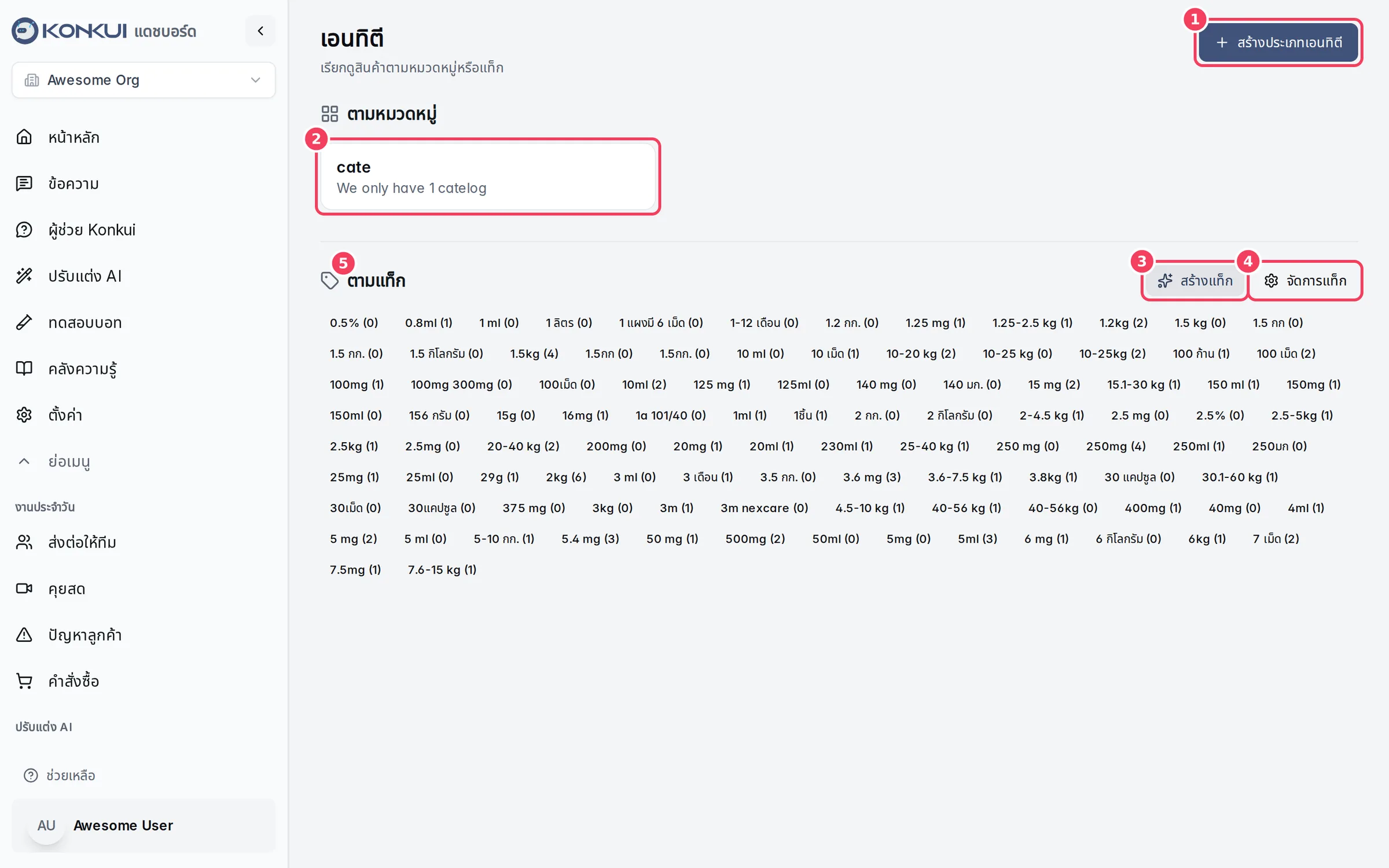
Task: Select the 7.6-15 kg (1) tag
Action: click(x=442, y=570)
